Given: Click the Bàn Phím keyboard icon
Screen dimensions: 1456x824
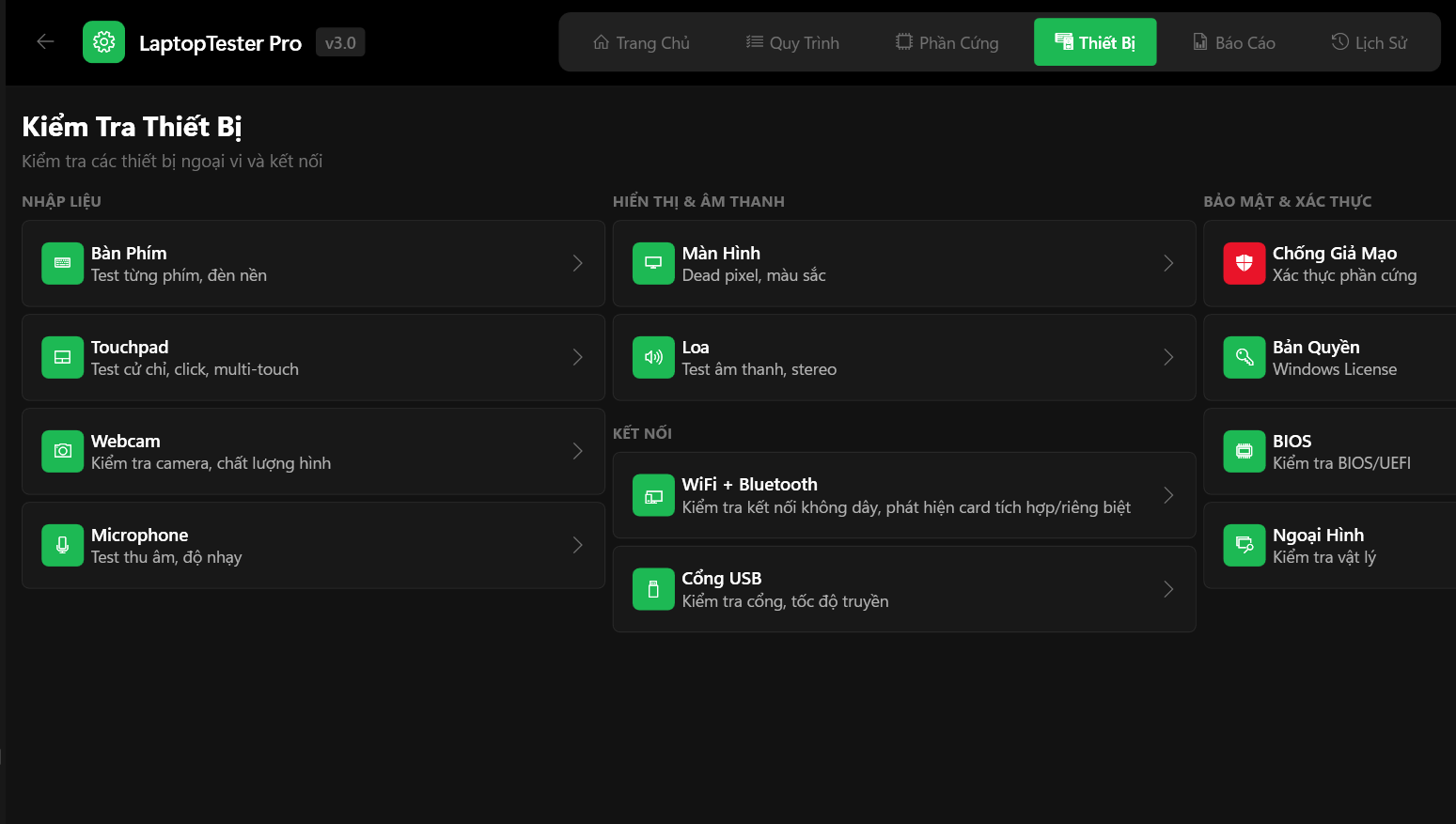Looking at the screenshot, I should pos(62,263).
